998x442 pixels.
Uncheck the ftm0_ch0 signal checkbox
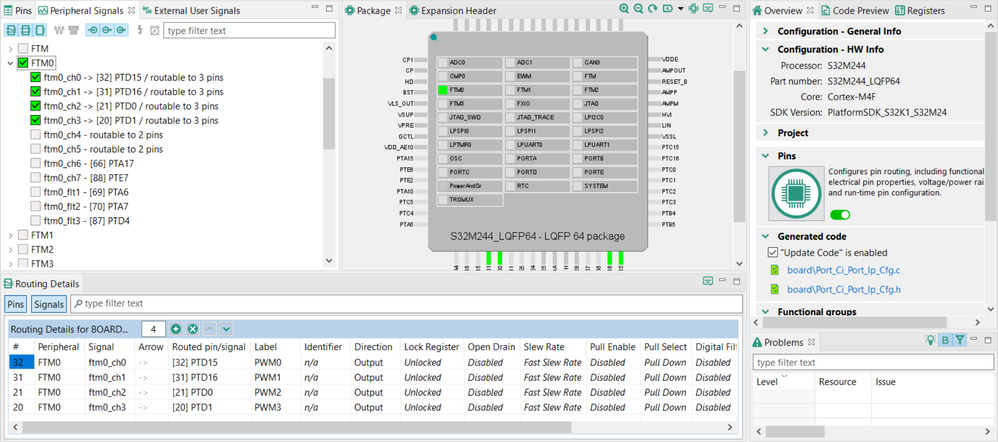click(x=36, y=77)
